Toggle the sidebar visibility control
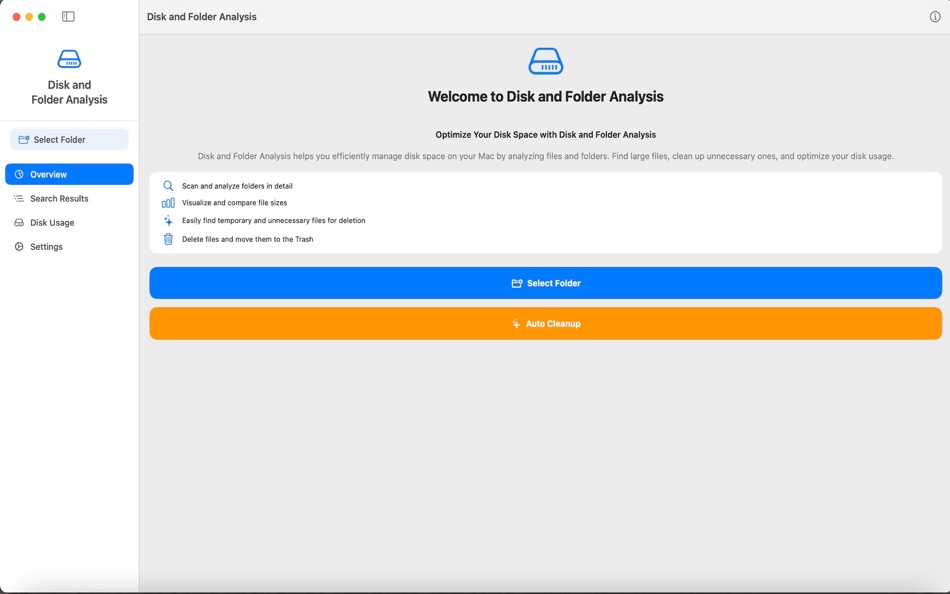950x594 pixels. pos(68,16)
